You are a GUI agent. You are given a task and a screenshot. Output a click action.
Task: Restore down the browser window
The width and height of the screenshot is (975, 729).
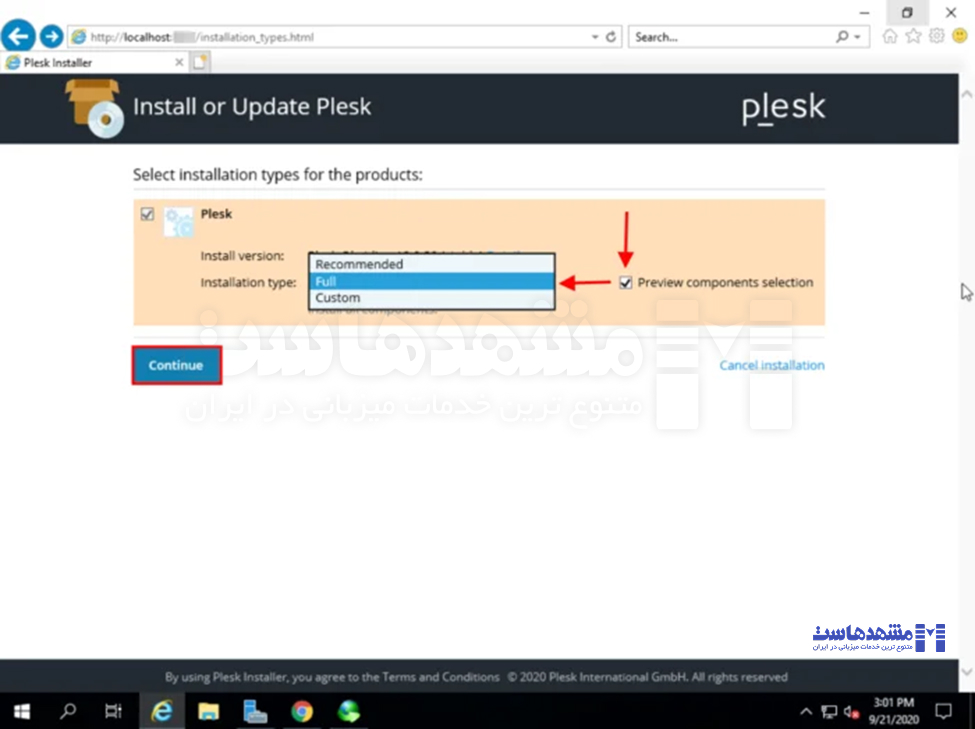[907, 12]
